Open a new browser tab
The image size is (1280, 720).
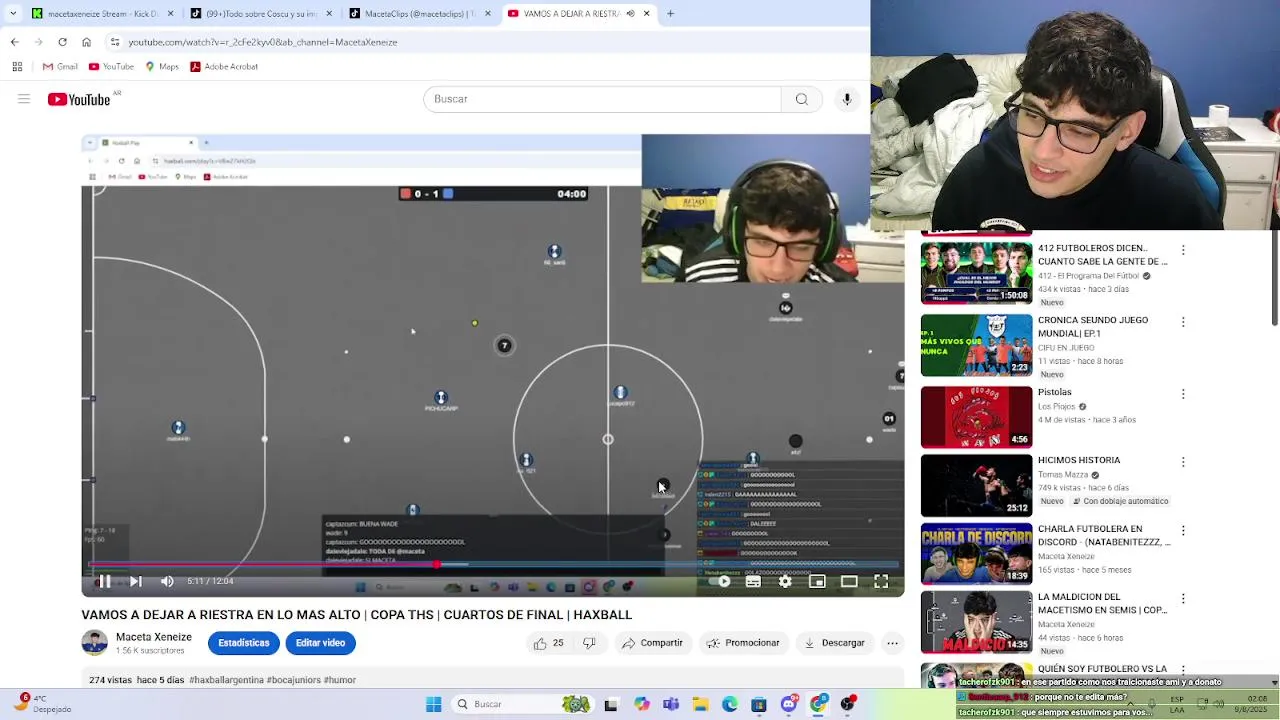(x=670, y=13)
